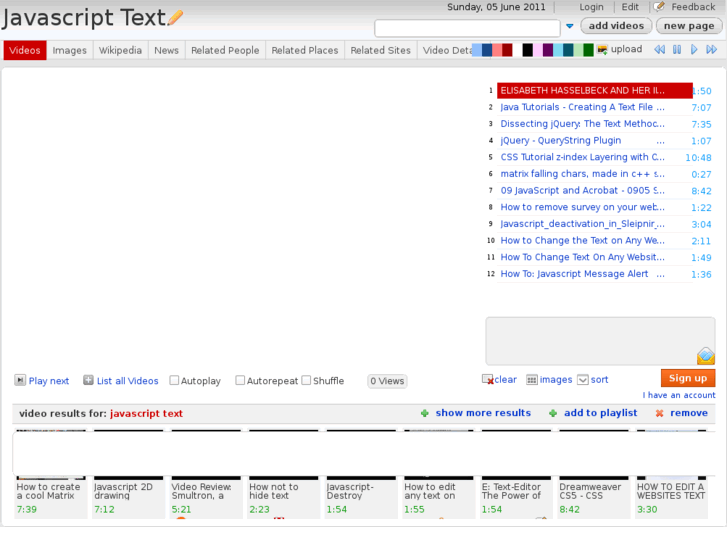
Task: Open the Wikipedia tab
Action: 121,50
